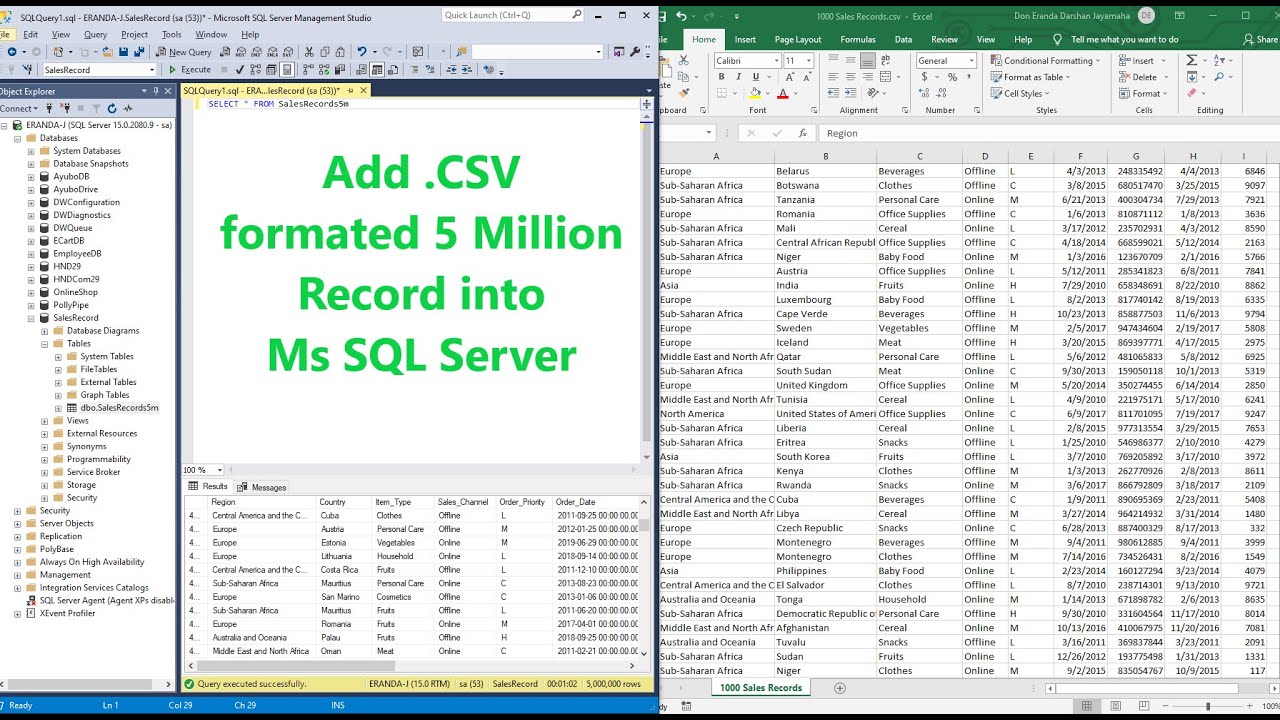The width and height of the screenshot is (1280, 720).
Task: Open Activity Monitor icon in Object Explorer
Action: pos(127,108)
